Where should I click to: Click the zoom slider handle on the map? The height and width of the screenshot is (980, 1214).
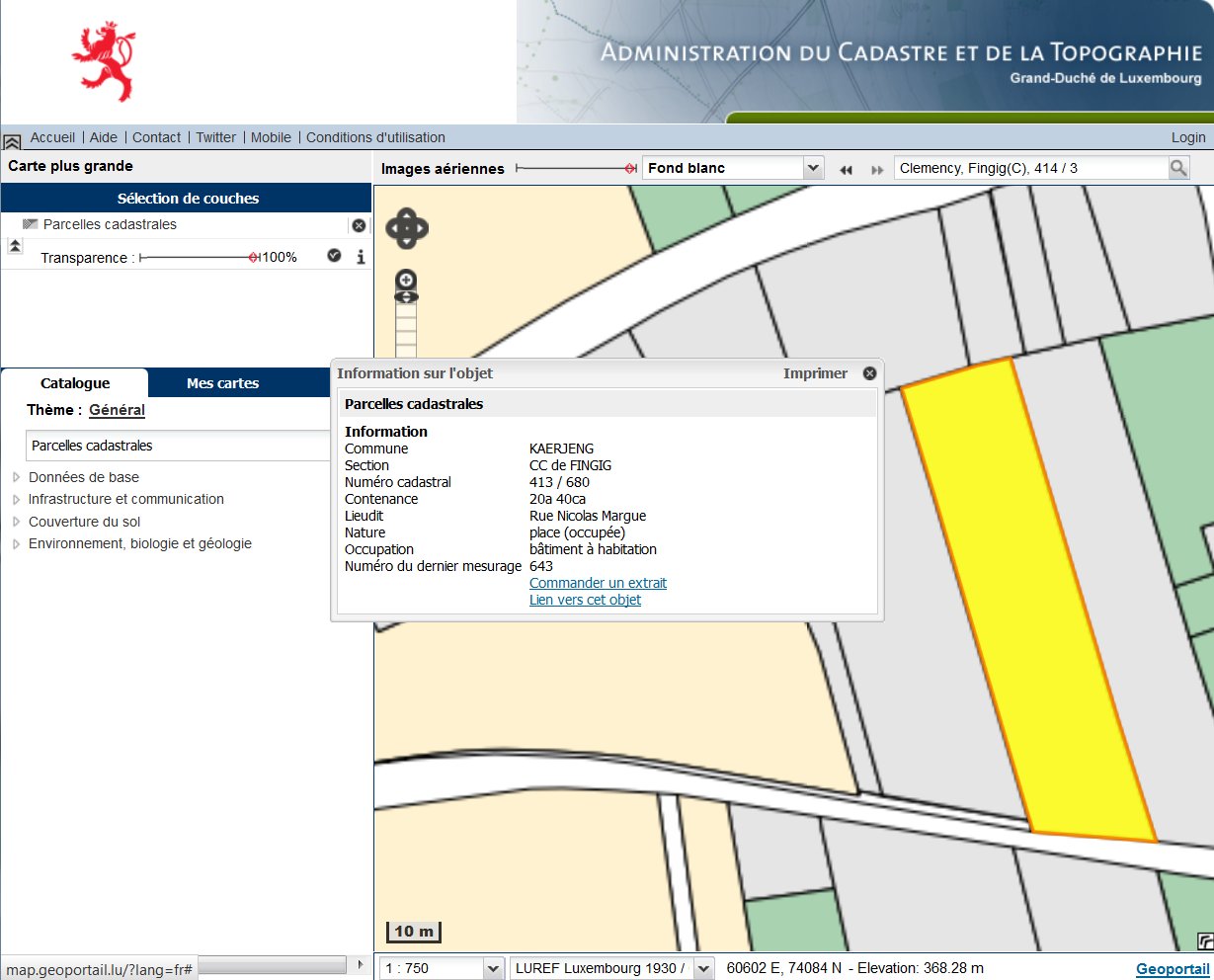tap(406, 296)
